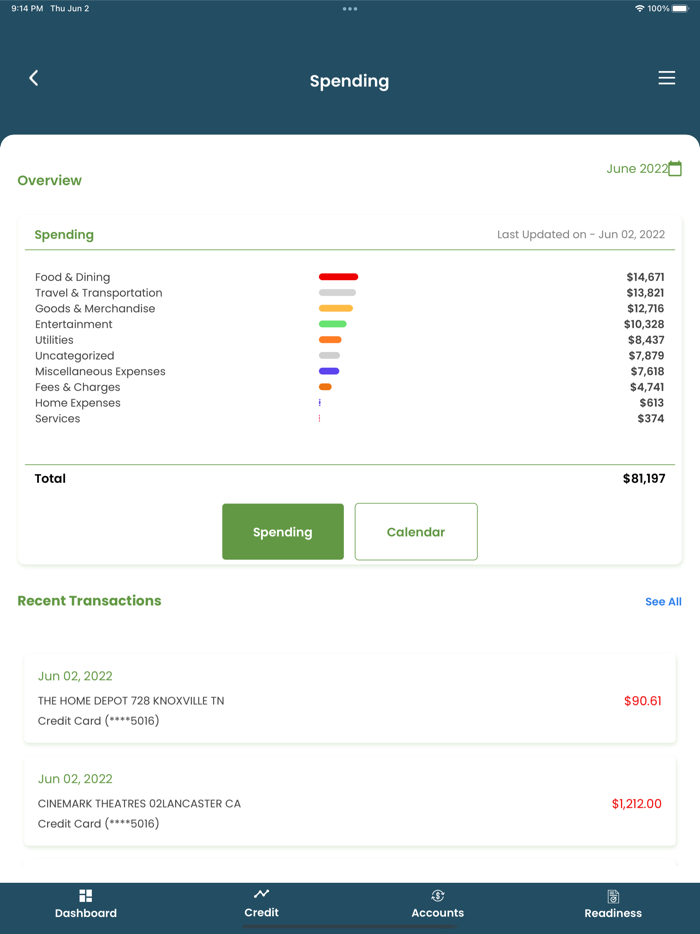Tap the Last Updated on Jun 02, 2022 text
The width and height of the screenshot is (700, 934).
[581, 235]
